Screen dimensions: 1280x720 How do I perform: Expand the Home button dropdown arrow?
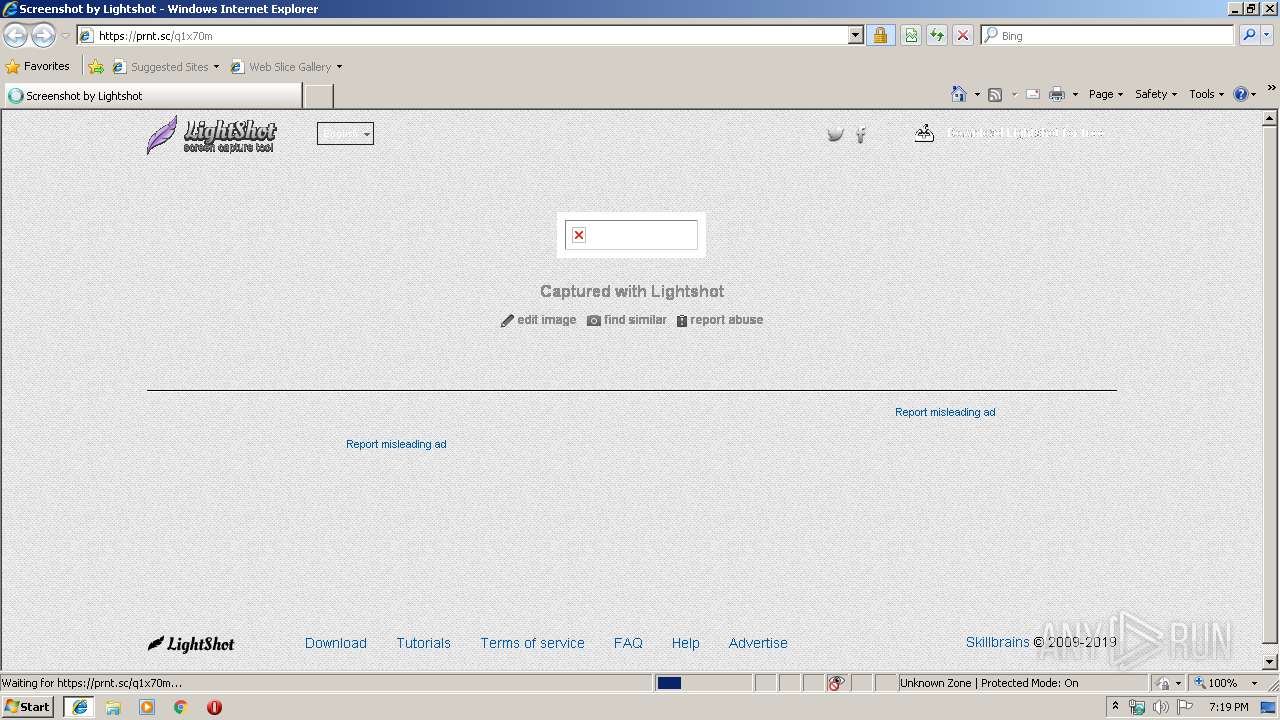coord(975,95)
